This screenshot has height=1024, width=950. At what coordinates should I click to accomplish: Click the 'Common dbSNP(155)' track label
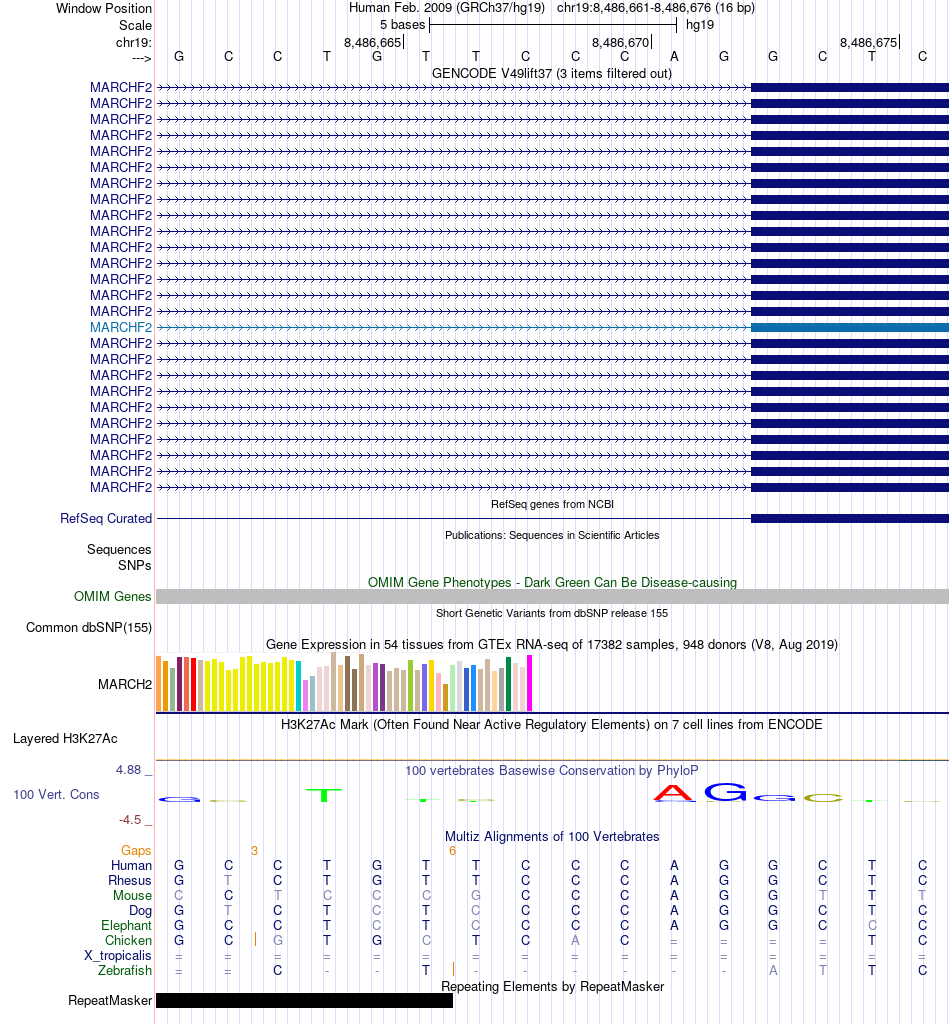[89, 628]
